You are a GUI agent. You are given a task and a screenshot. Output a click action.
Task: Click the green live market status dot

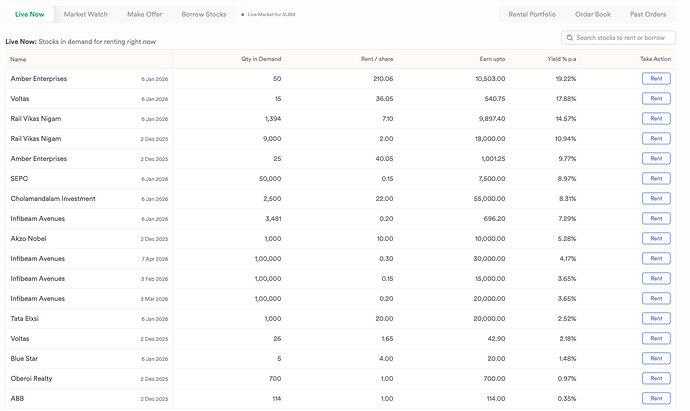point(242,15)
